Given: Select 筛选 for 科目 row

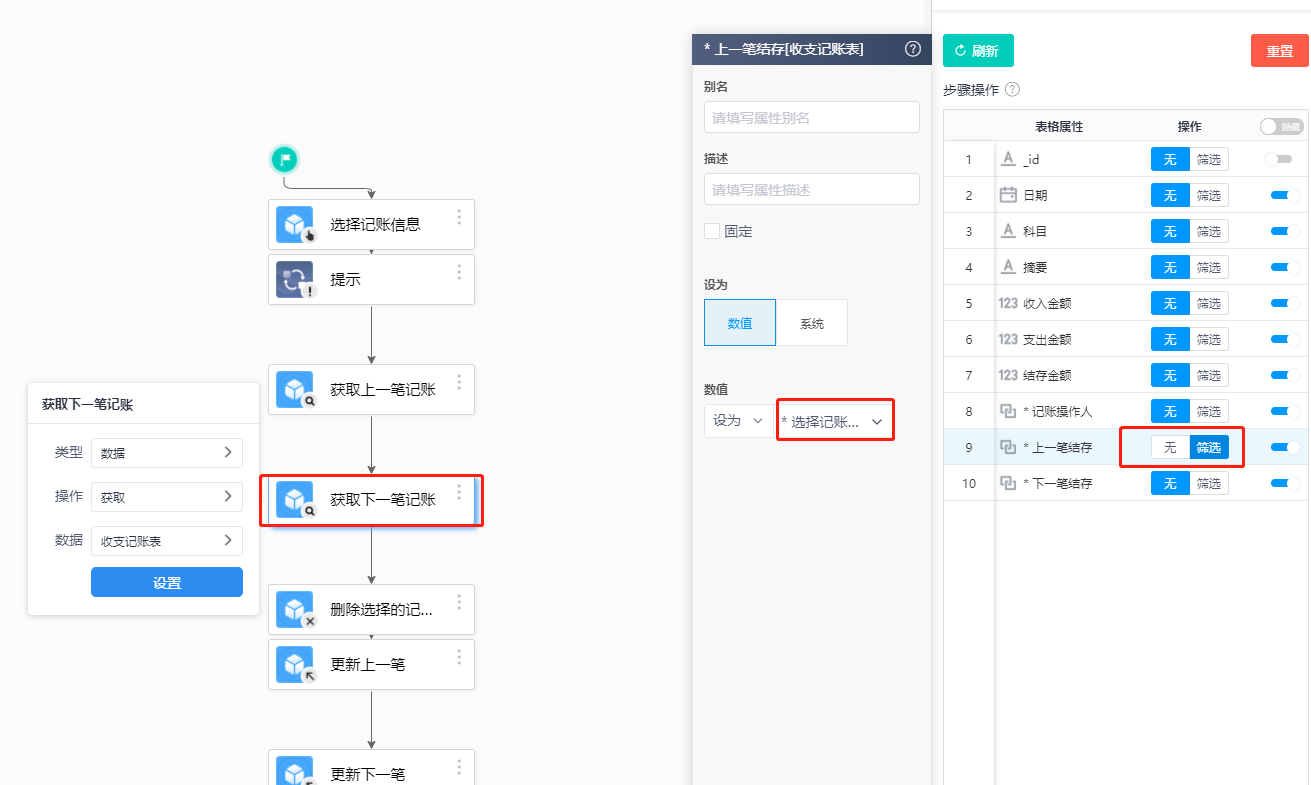Looking at the screenshot, I should [1209, 231].
